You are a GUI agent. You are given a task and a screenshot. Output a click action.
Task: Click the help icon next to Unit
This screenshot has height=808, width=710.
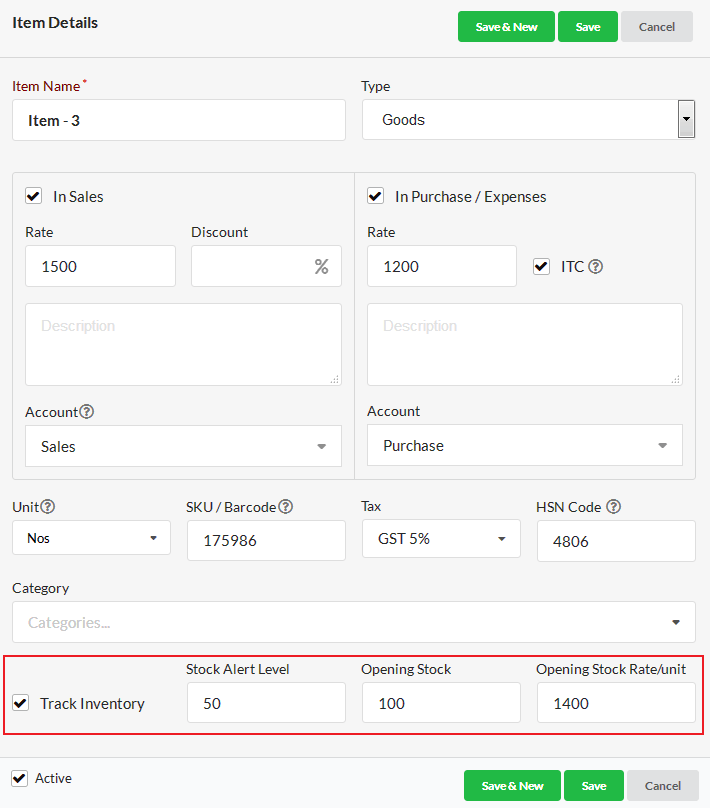click(x=47, y=507)
